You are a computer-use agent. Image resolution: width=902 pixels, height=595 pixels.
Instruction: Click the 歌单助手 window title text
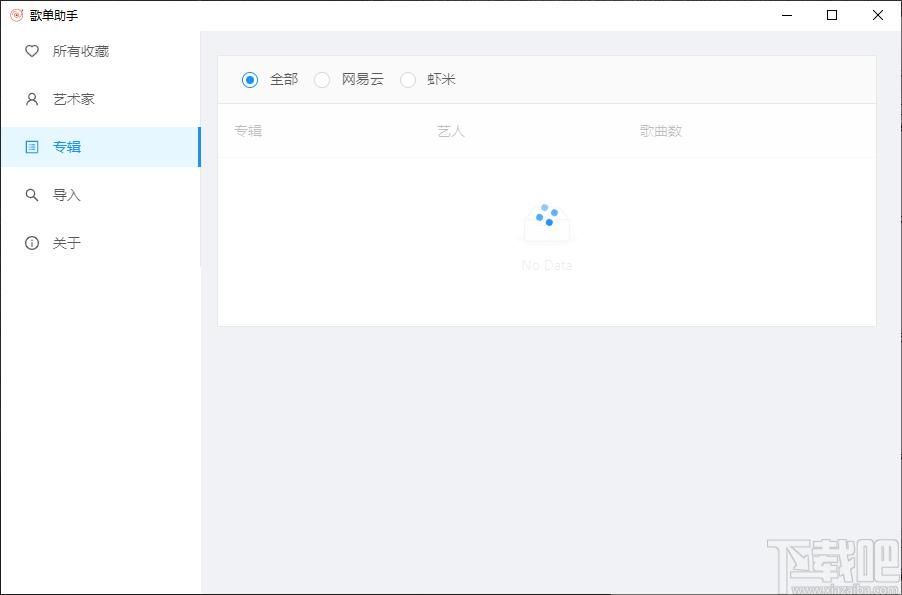(x=54, y=16)
